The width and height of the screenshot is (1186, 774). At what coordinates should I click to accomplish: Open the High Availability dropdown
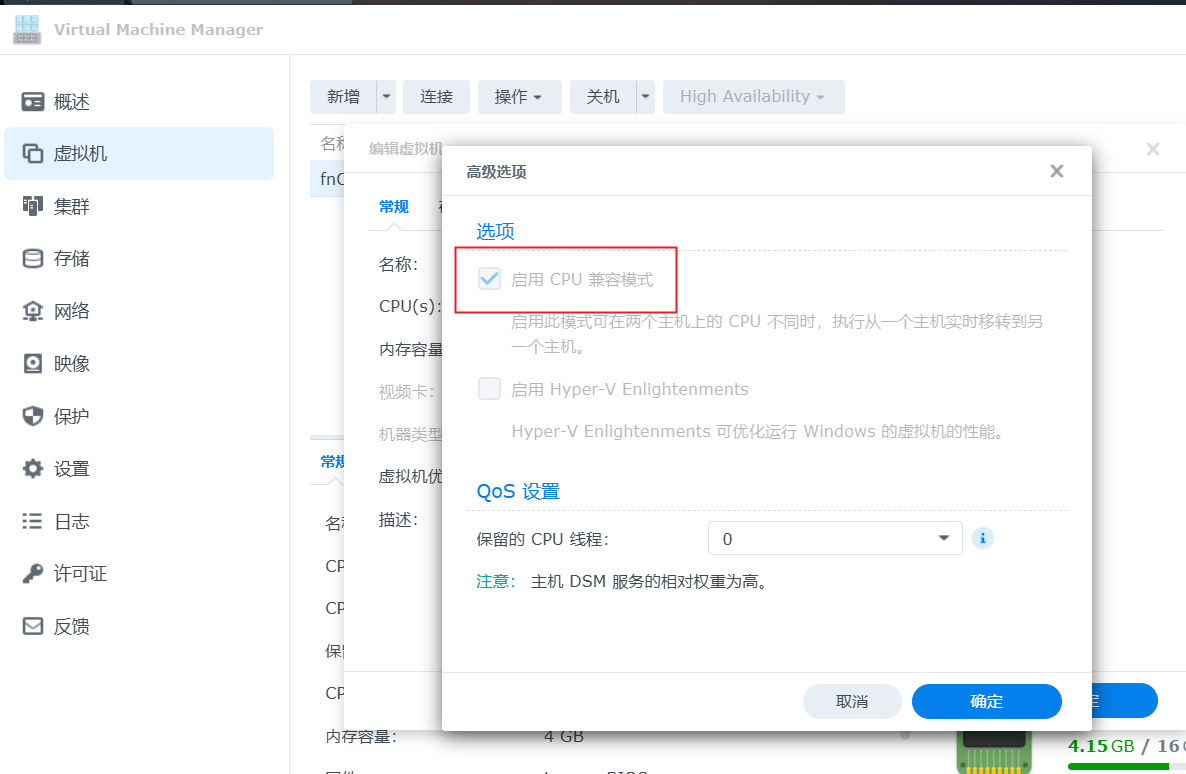[x=753, y=97]
